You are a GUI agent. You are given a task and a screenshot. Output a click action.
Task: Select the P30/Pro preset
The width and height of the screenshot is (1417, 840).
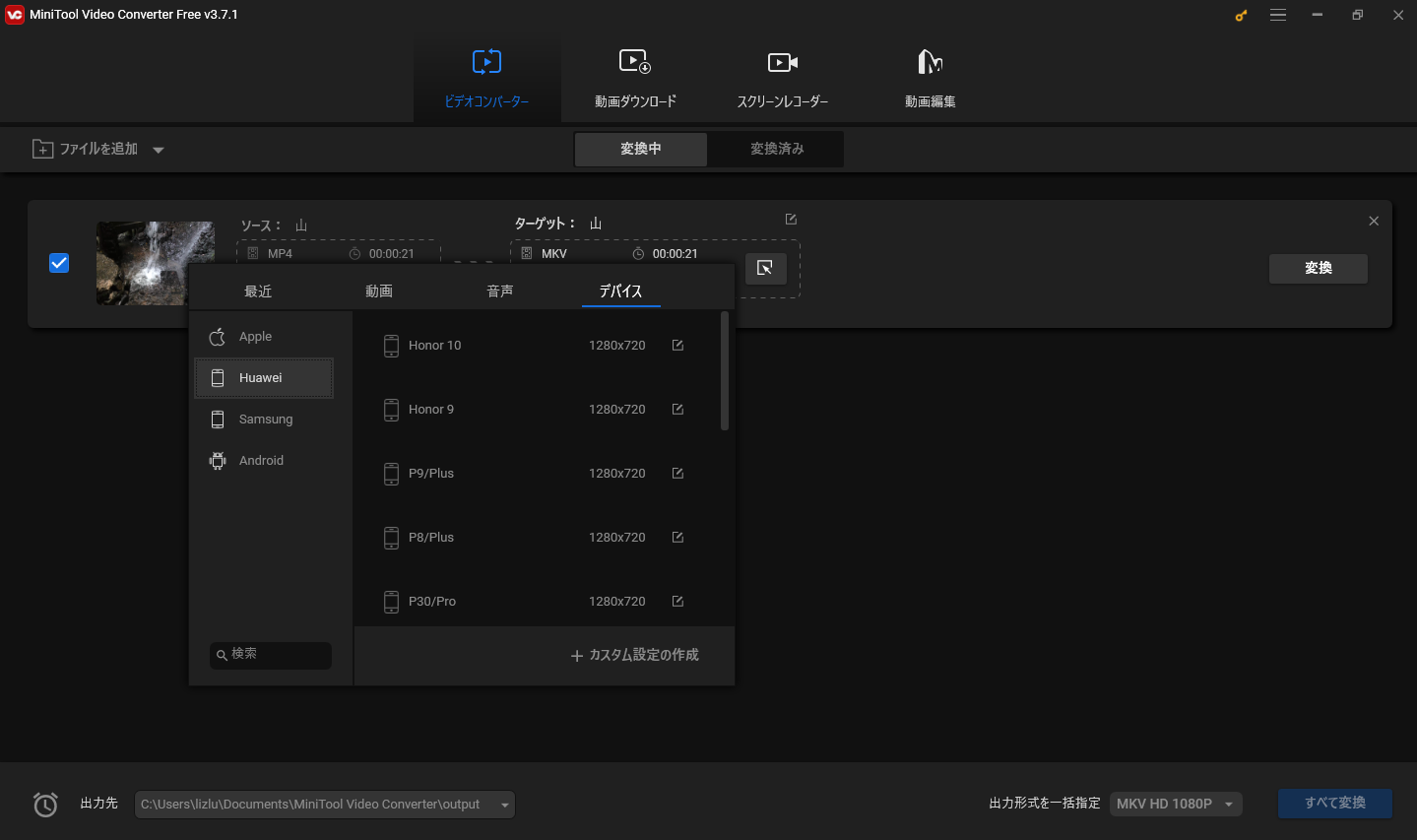tap(538, 601)
